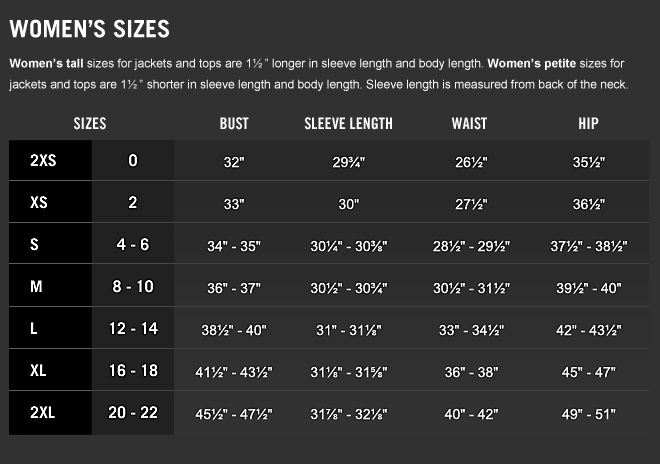Click the 49" - 51" hip cell
The image size is (660, 464).
point(588,414)
